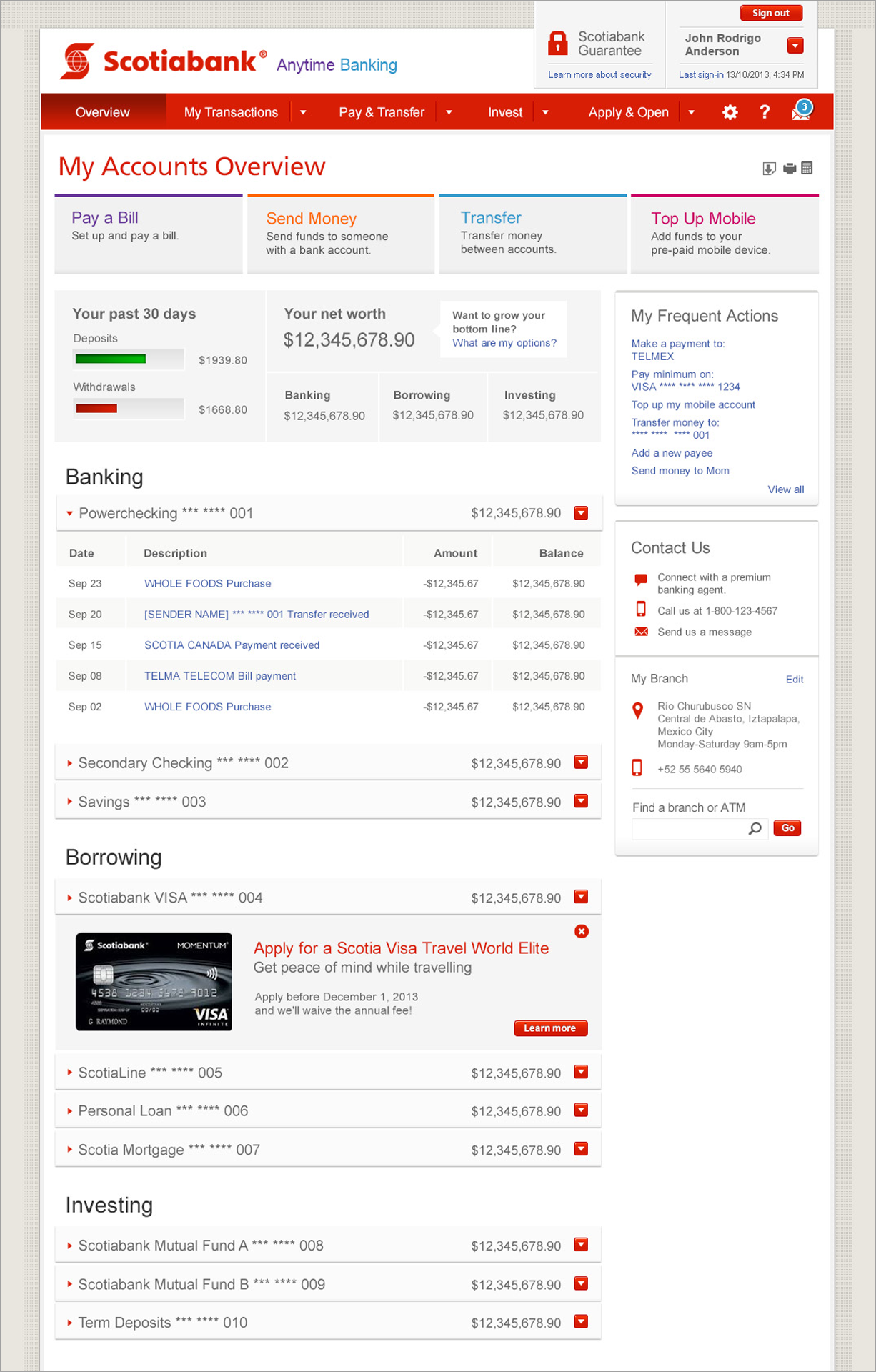Expand the Secondary Checking 002 account
This screenshot has height=1372, width=876.
70,763
